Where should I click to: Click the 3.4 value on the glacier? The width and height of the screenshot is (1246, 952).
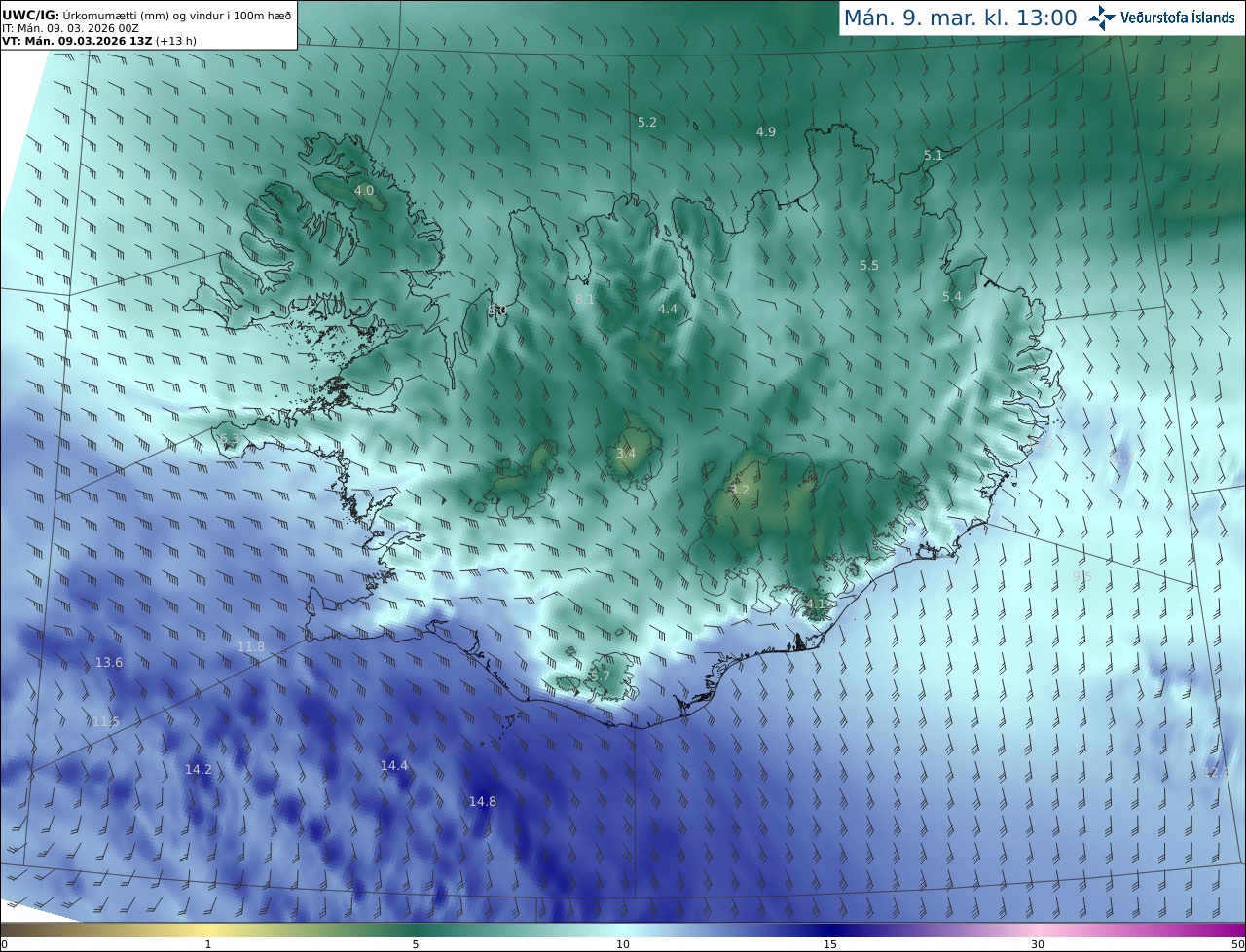pyautogui.click(x=626, y=454)
